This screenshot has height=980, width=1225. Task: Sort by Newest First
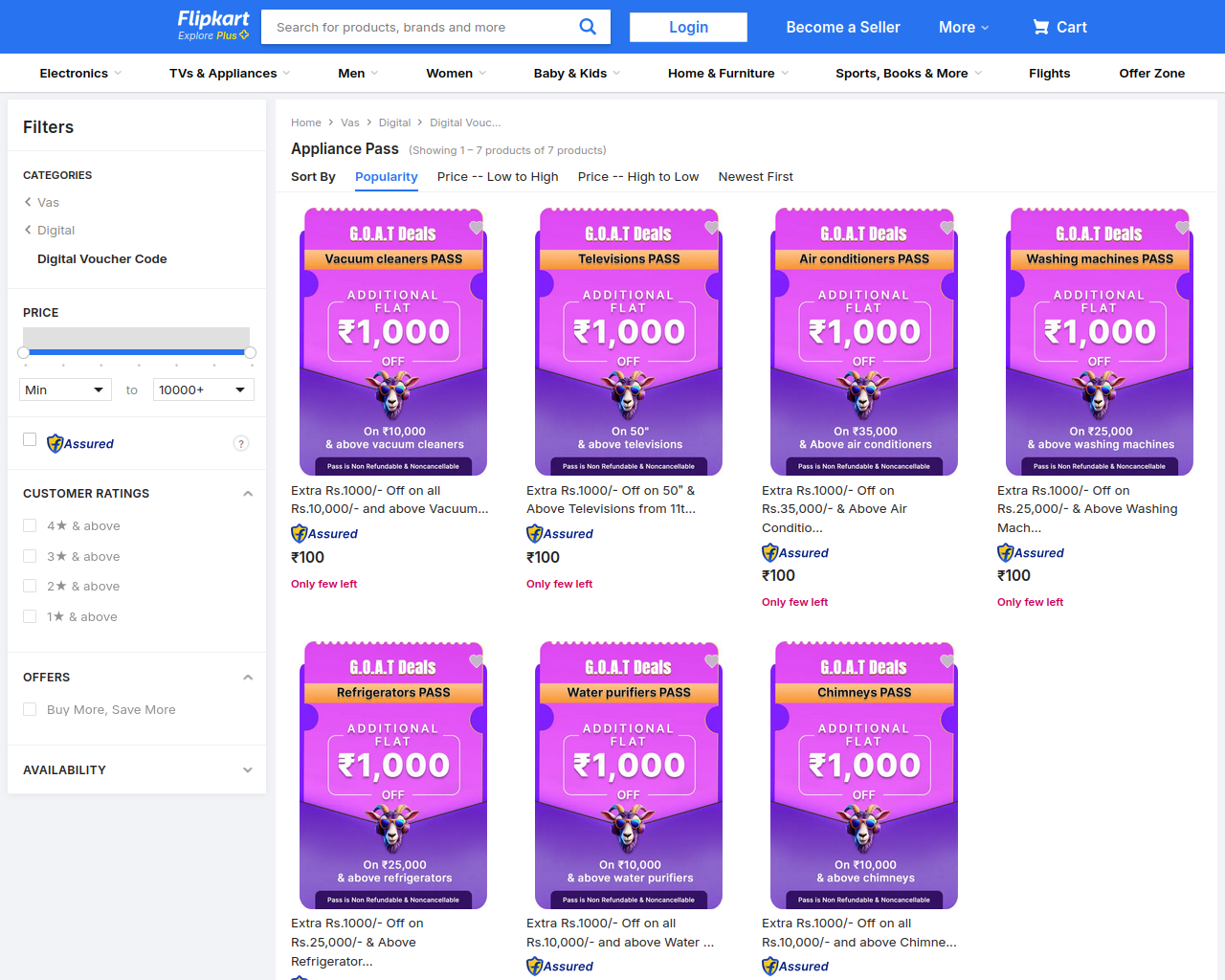[x=756, y=176]
